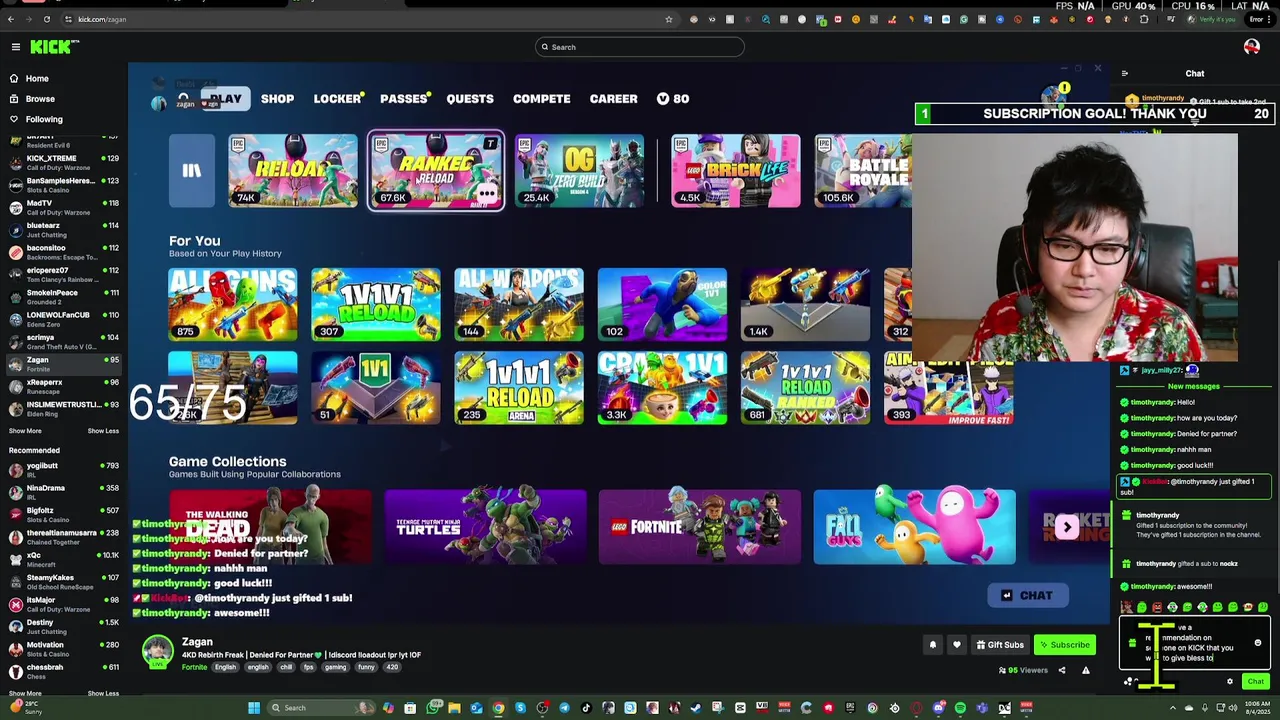The height and width of the screenshot is (720, 1280).
Task: Open xQc recommended channel
Action: (x=63, y=559)
